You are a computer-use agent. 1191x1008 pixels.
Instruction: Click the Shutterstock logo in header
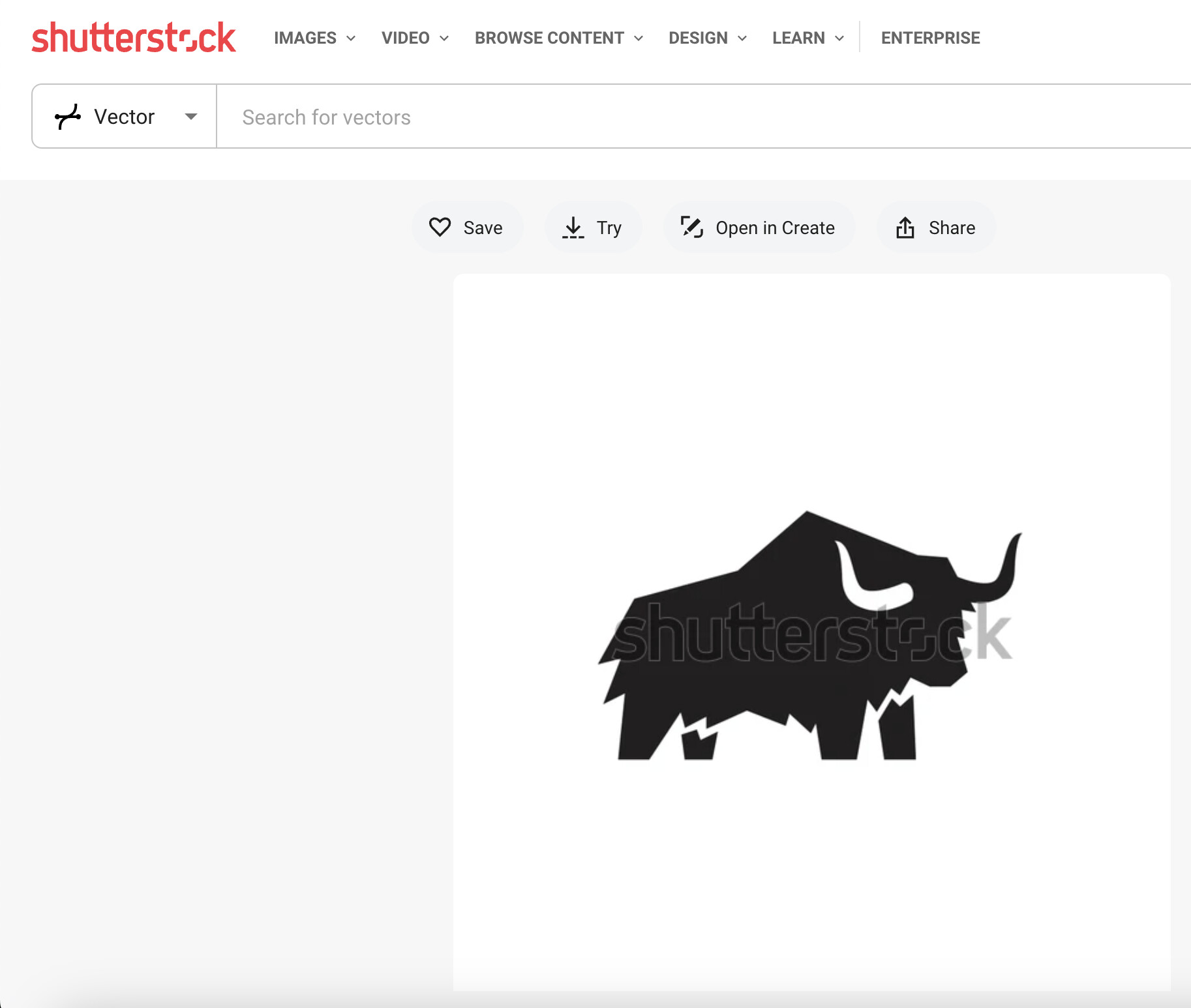tap(134, 38)
